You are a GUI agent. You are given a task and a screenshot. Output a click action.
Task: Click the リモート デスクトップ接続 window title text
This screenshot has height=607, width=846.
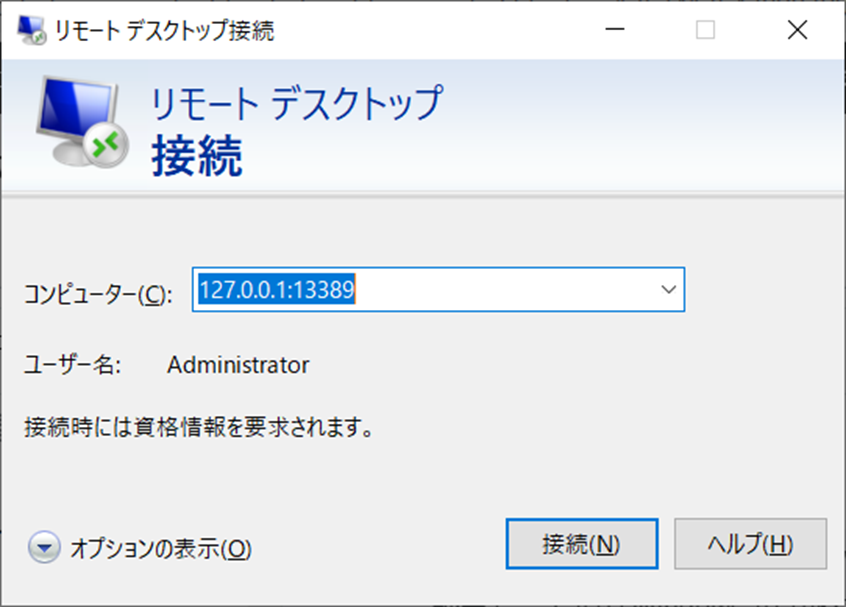click(x=165, y=30)
